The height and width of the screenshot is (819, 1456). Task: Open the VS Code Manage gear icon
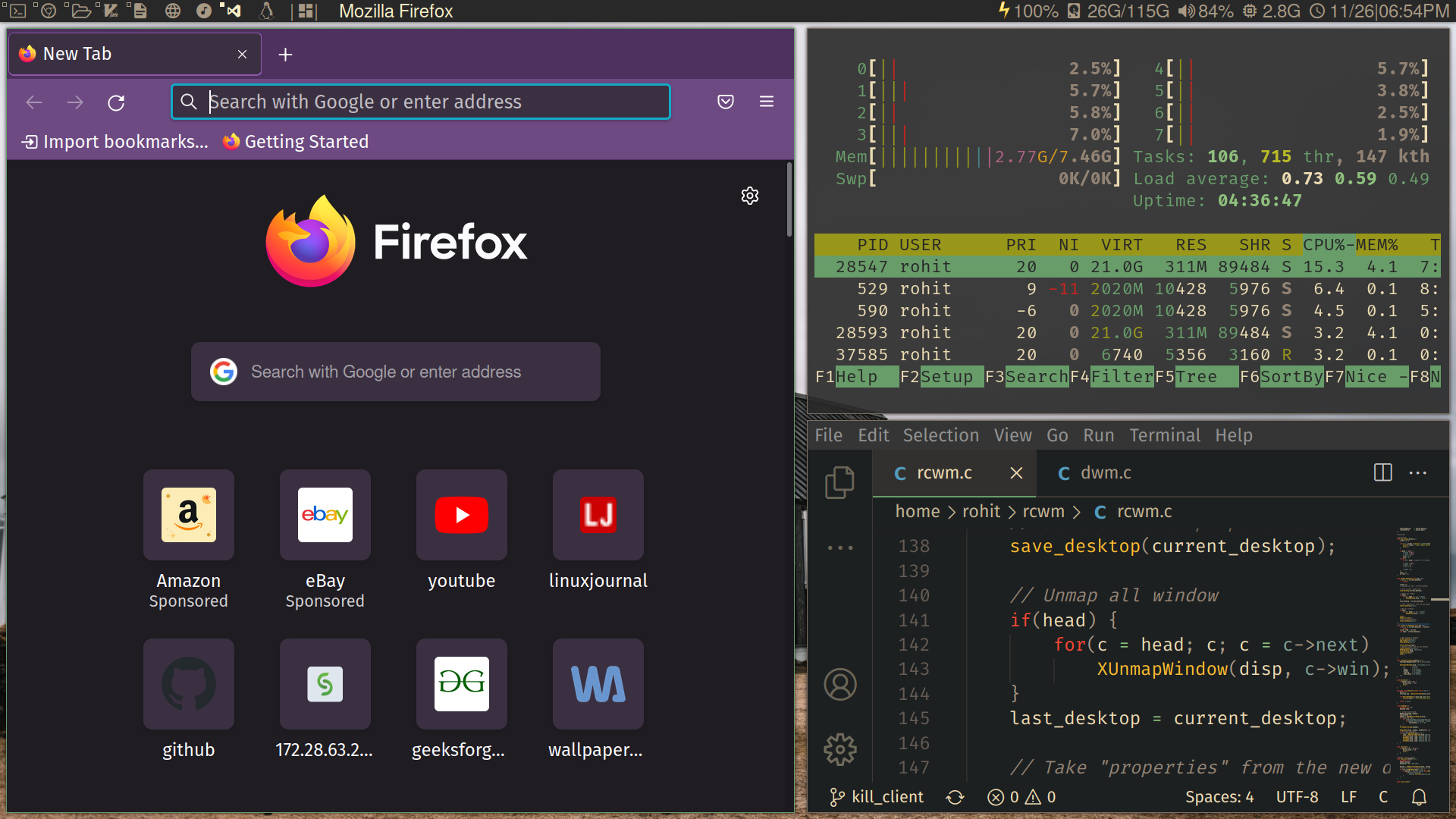[x=839, y=749]
